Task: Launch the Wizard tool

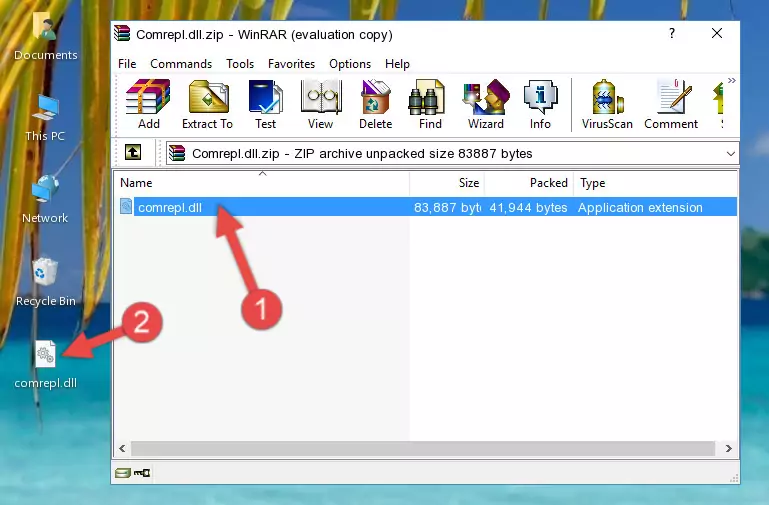Action: point(486,104)
